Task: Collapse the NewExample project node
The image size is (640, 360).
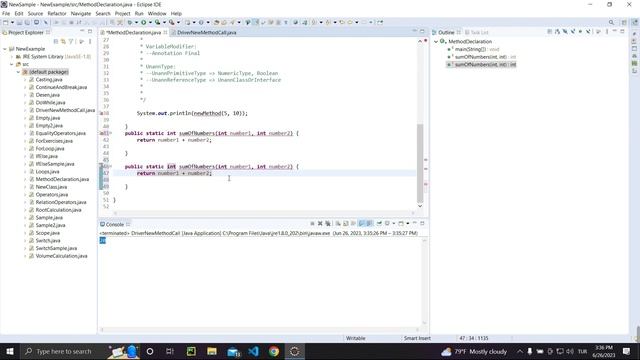Action: 5,49
